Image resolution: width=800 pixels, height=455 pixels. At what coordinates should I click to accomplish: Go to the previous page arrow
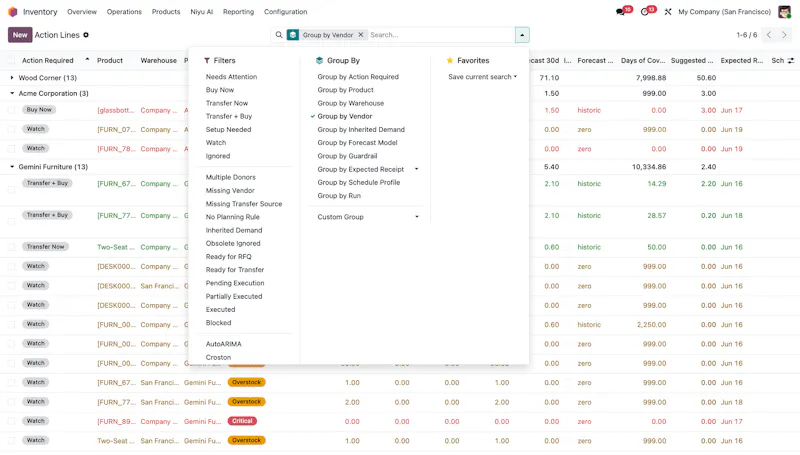pos(769,35)
